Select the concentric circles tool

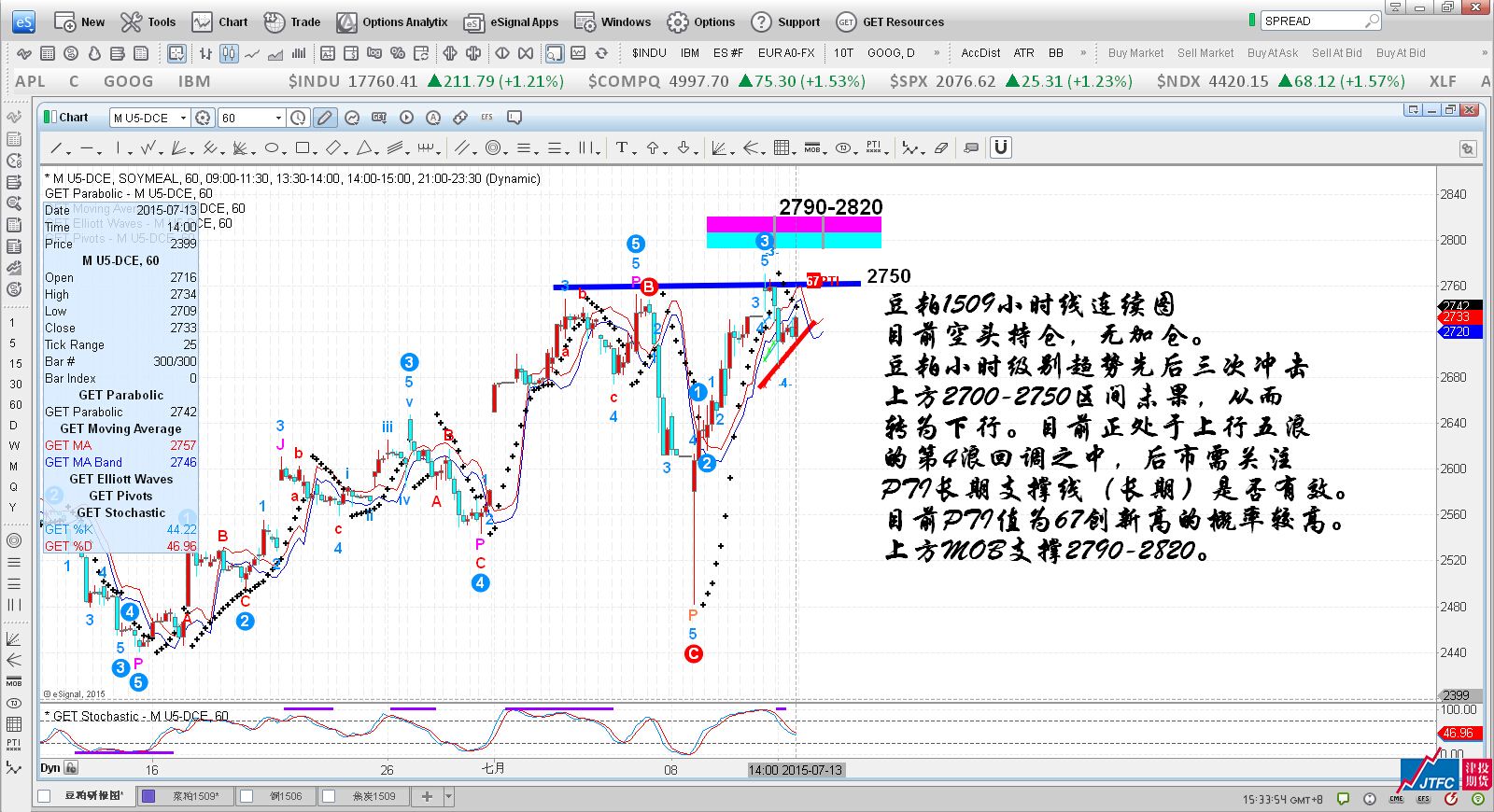492,148
